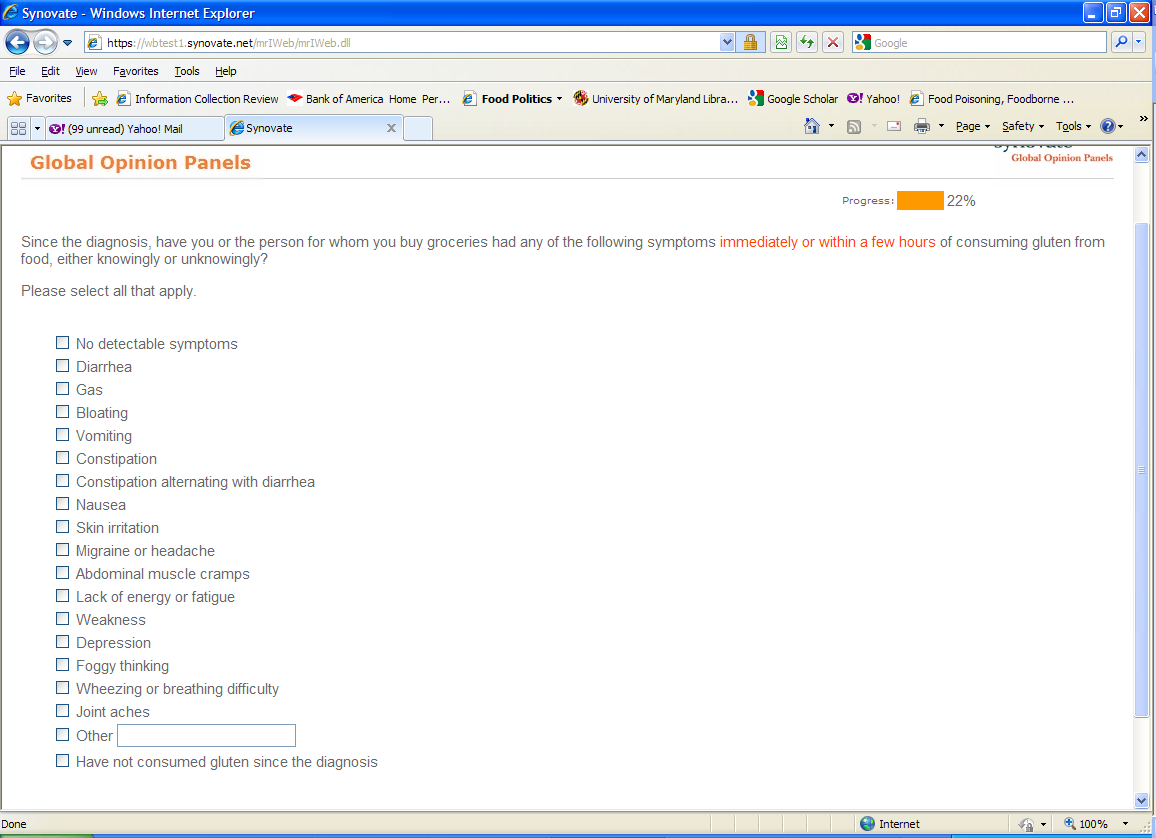Open the Safety command menu

click(1023, 126)
